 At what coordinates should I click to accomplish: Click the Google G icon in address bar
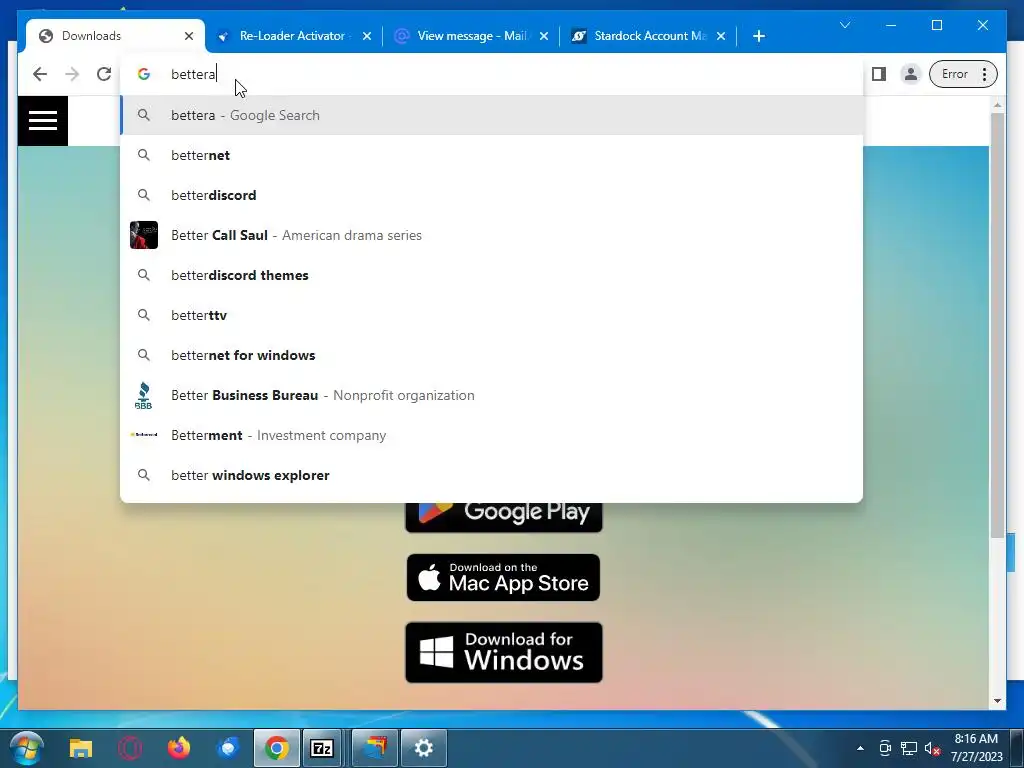(x=144, y=74)
